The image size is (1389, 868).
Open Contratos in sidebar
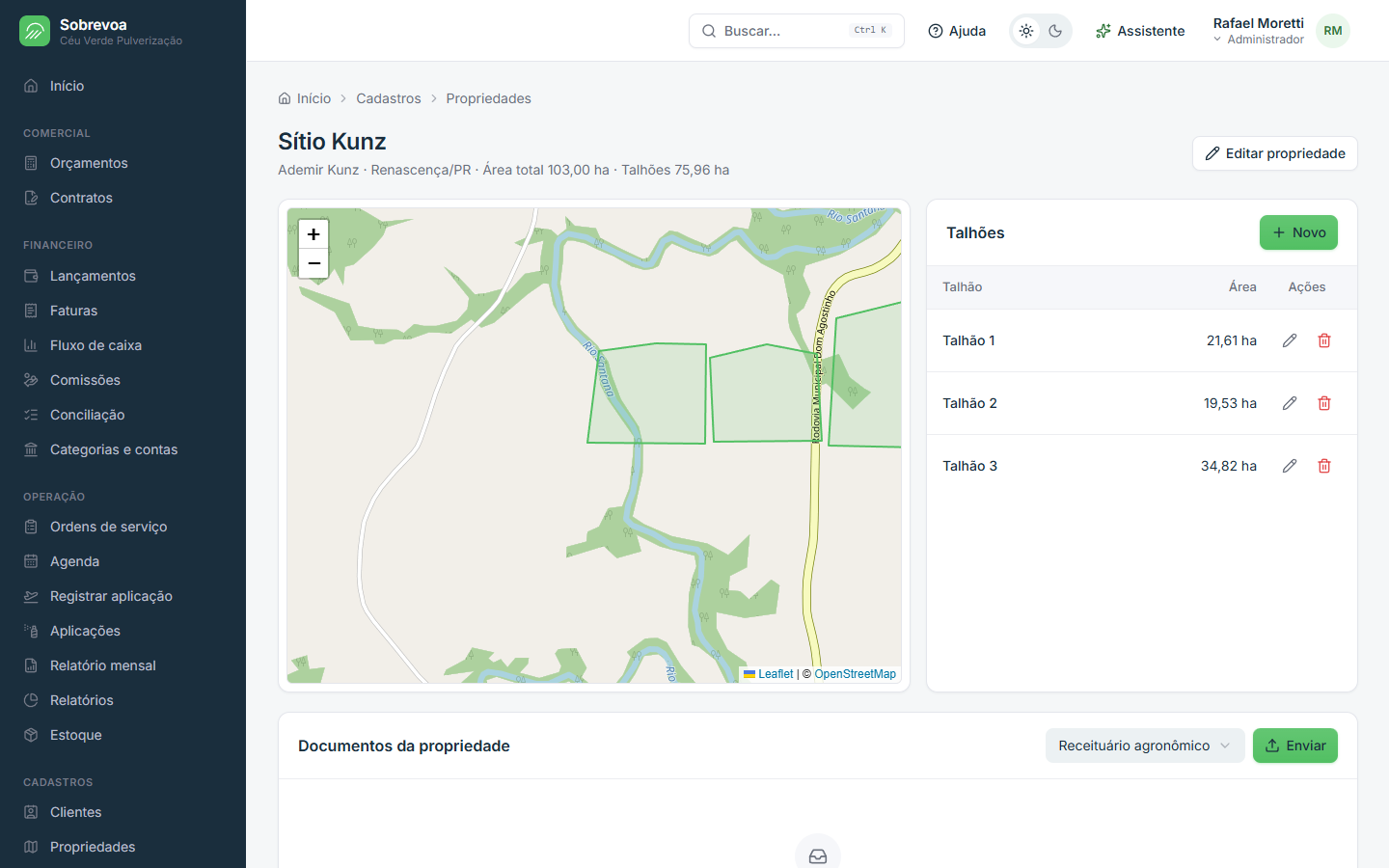click(123, 198)
